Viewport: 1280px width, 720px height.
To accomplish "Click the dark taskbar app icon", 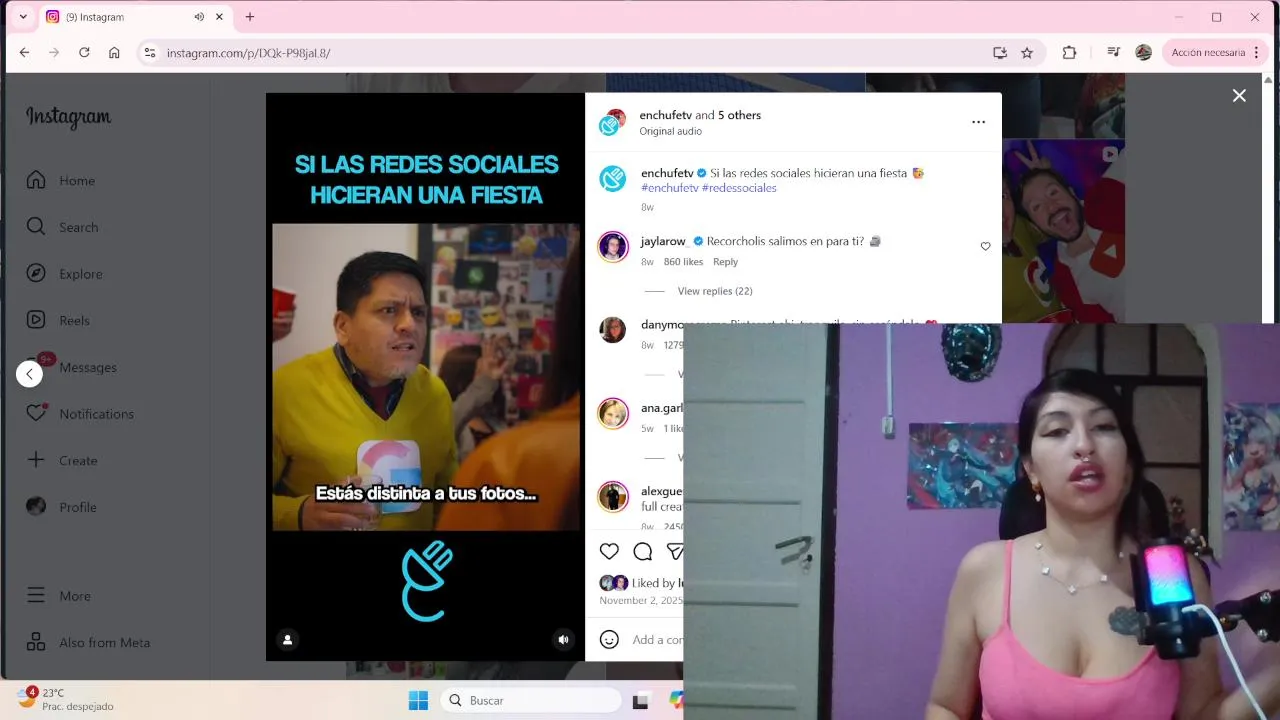I will pyautogui.click(x=641, y=701).
